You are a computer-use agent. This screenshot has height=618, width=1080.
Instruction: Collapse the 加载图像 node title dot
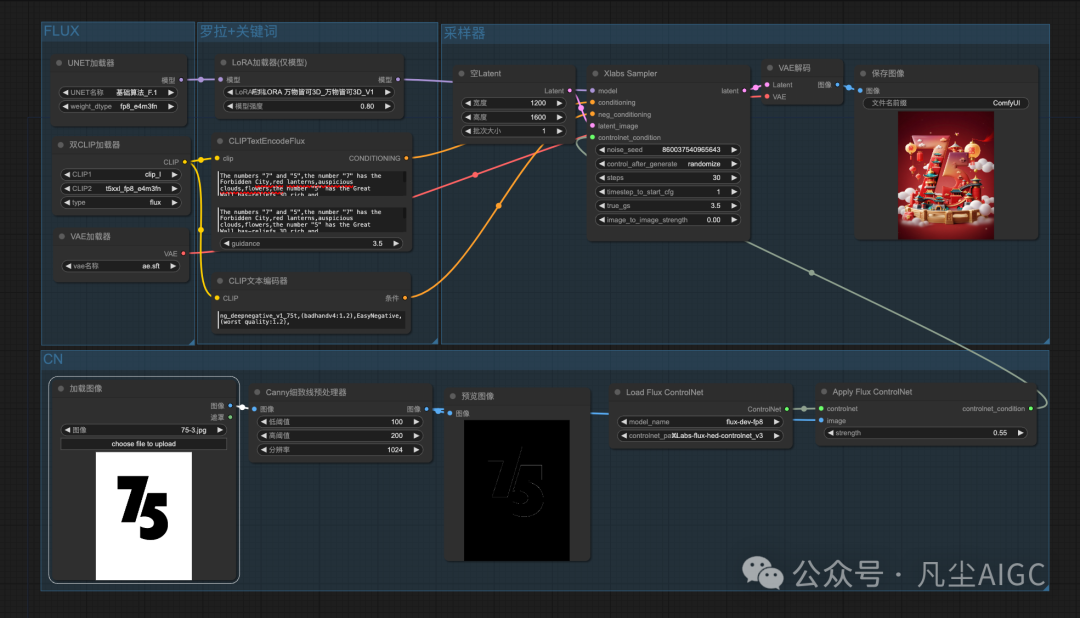61,389
